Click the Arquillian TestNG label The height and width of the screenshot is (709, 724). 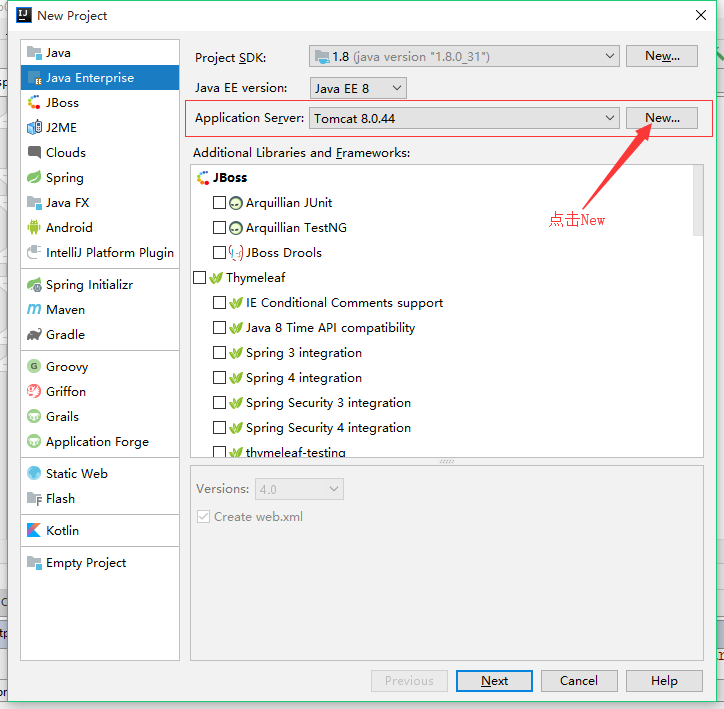(x=296, y=228)
